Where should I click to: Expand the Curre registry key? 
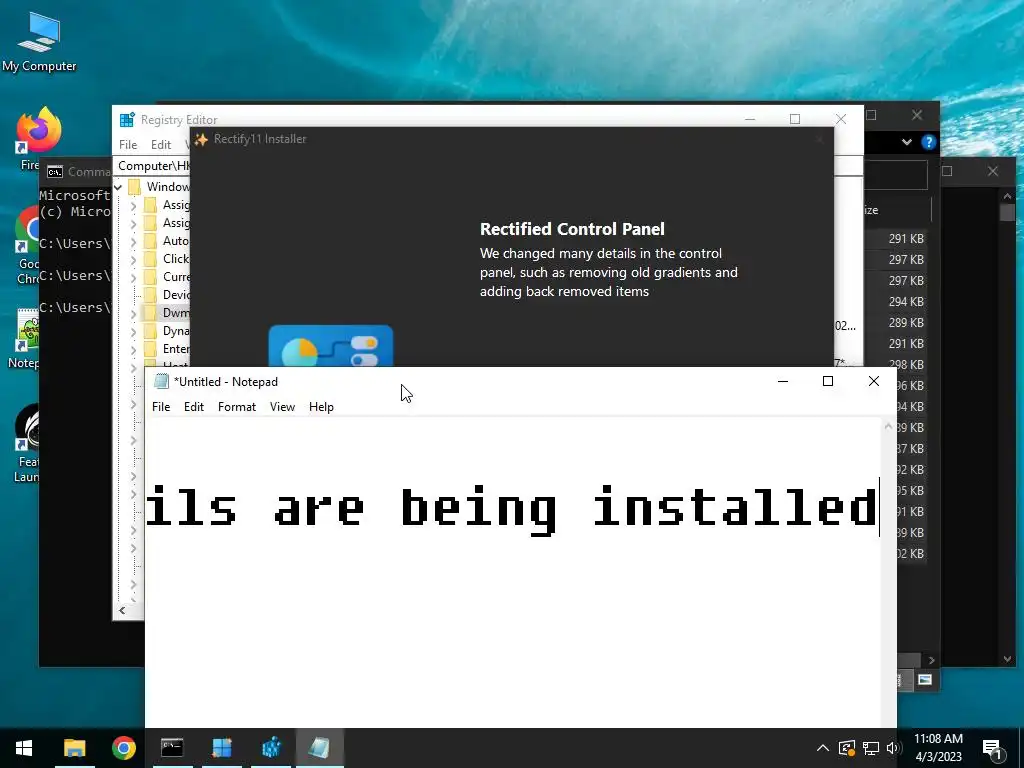click(x=133, y=278)
